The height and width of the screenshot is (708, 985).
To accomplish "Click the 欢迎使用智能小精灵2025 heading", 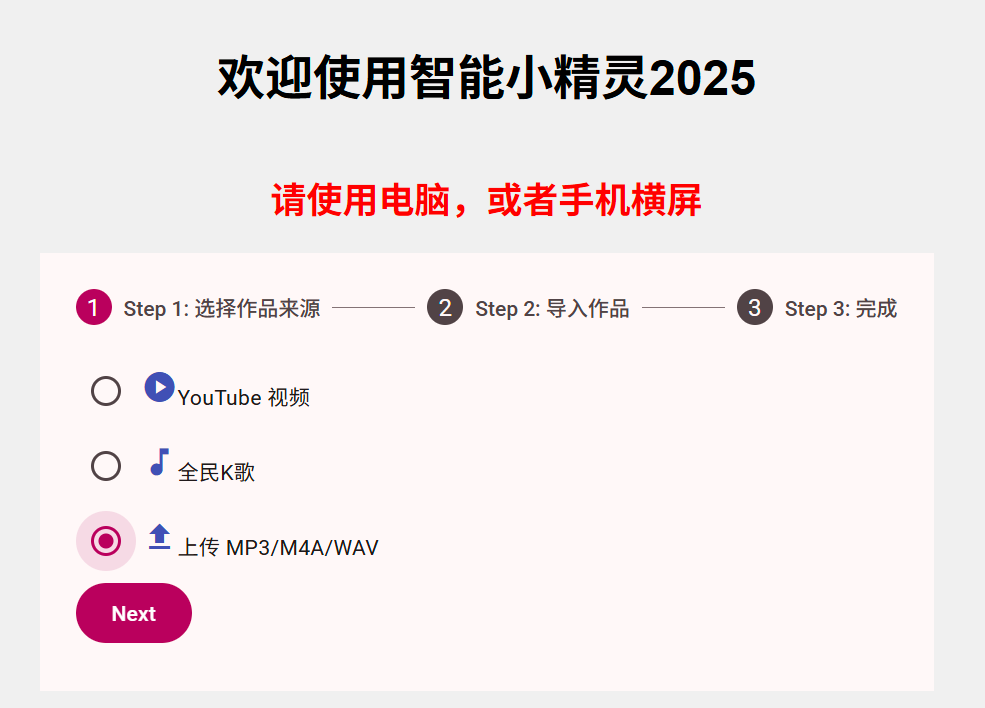I will pyautogui.click(x=487, y=77).
